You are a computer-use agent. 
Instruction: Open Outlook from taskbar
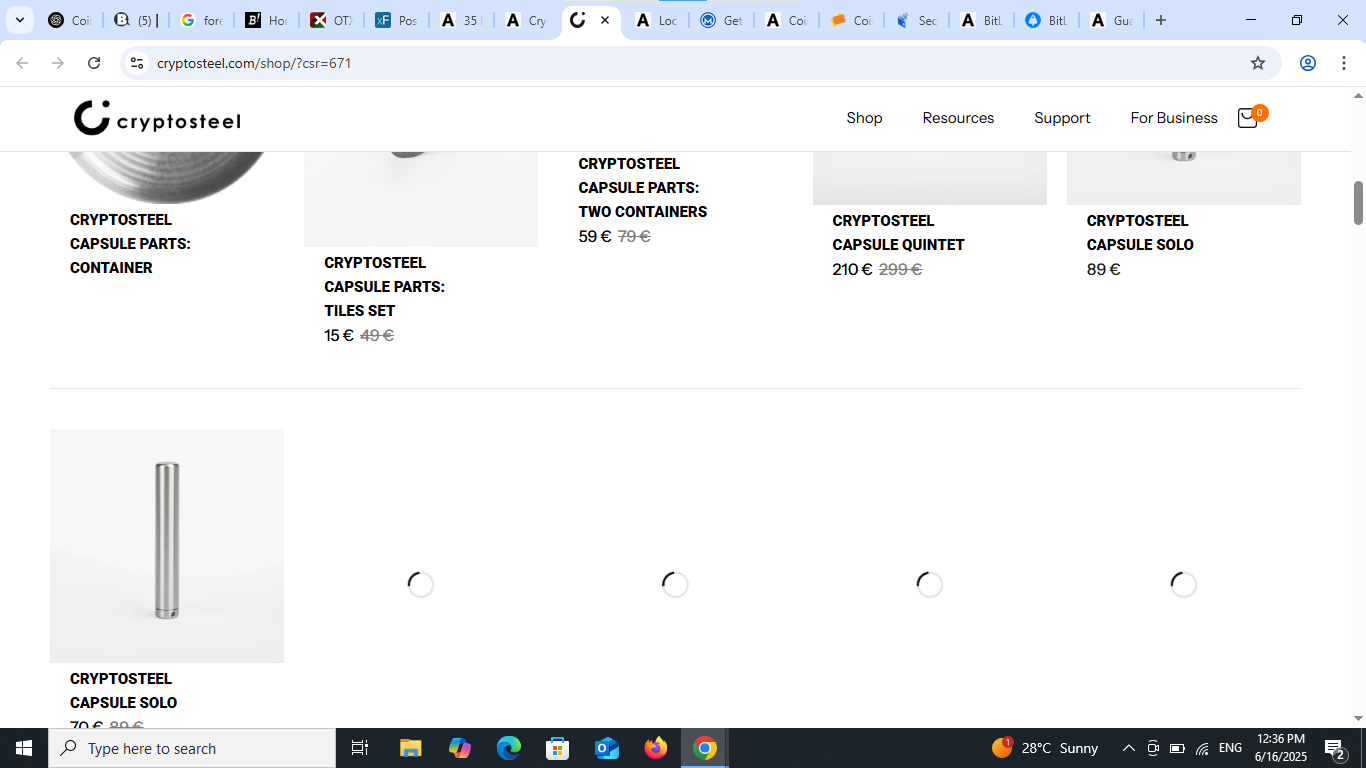607,748
